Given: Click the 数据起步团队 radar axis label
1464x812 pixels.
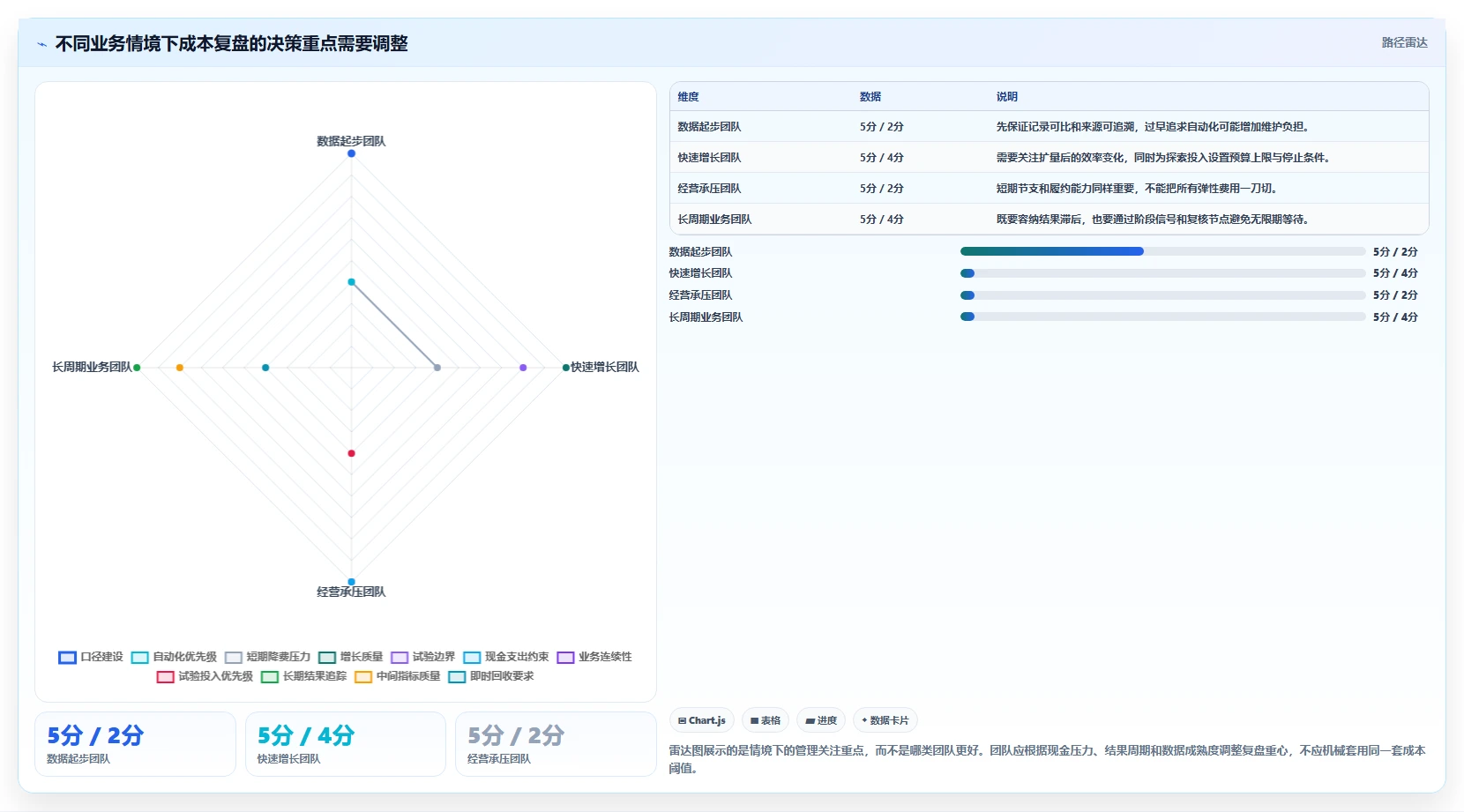Looking at the screenshot, I should pos(351,141).
